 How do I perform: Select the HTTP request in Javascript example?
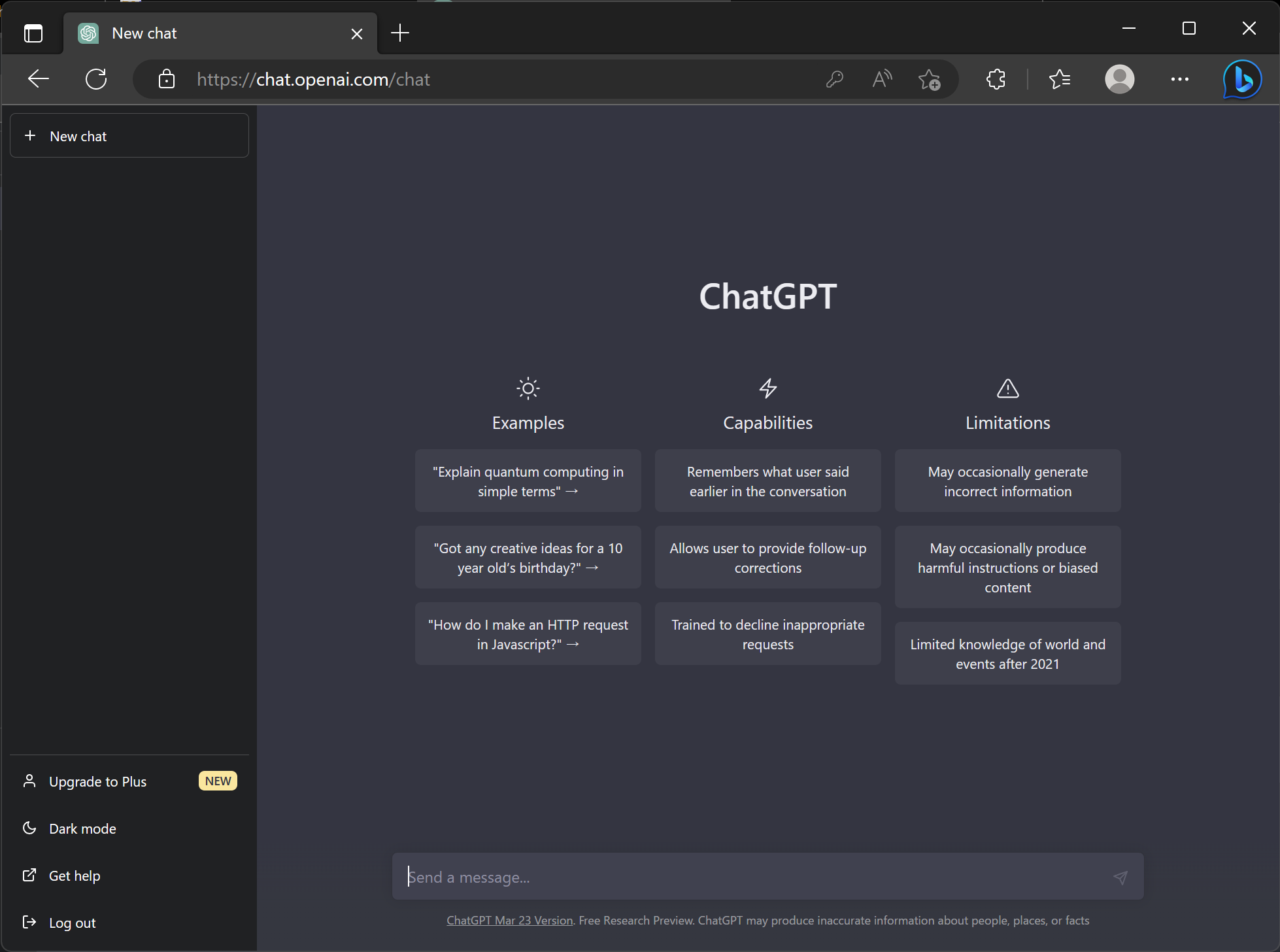tap(528, 634)
